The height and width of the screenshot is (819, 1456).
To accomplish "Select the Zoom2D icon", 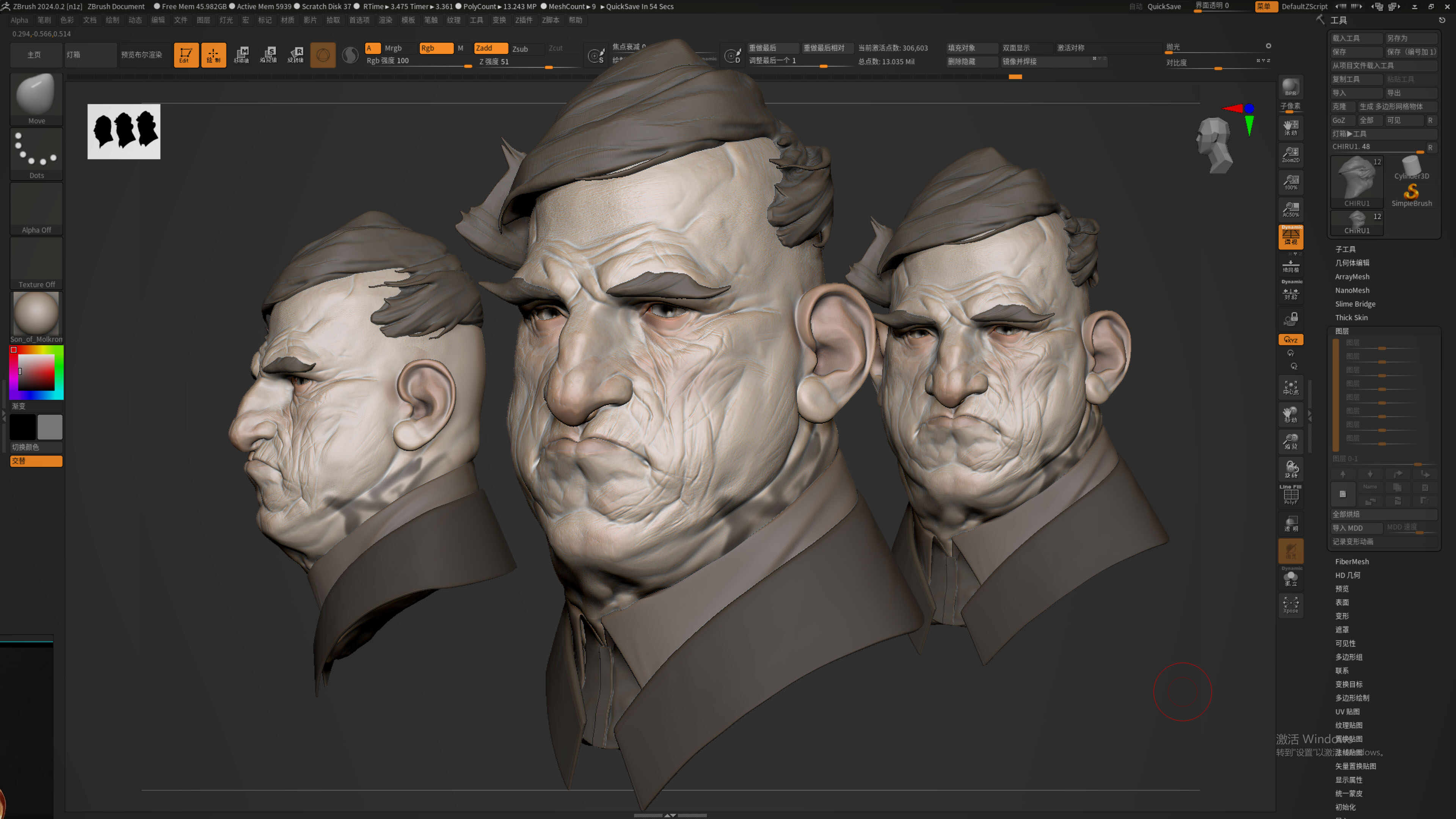I will (1290, 154).
